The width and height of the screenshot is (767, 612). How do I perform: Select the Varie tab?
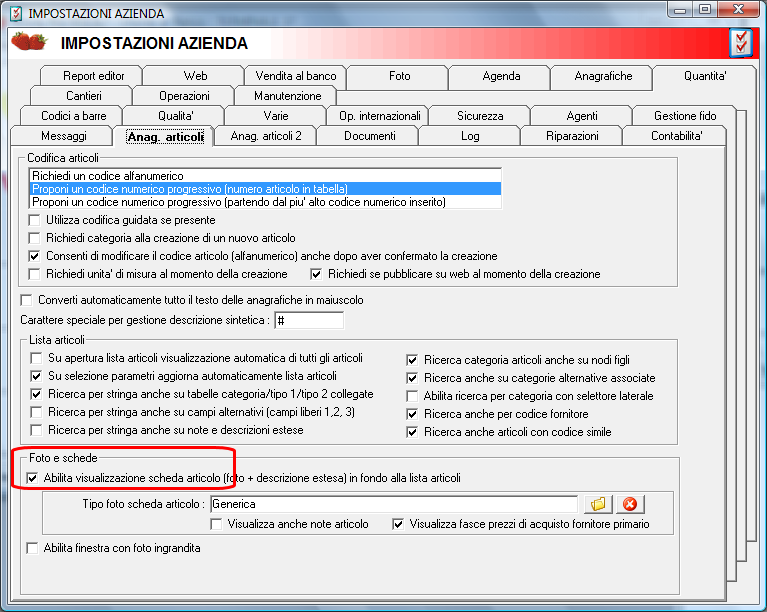click(x=275, y=116)
